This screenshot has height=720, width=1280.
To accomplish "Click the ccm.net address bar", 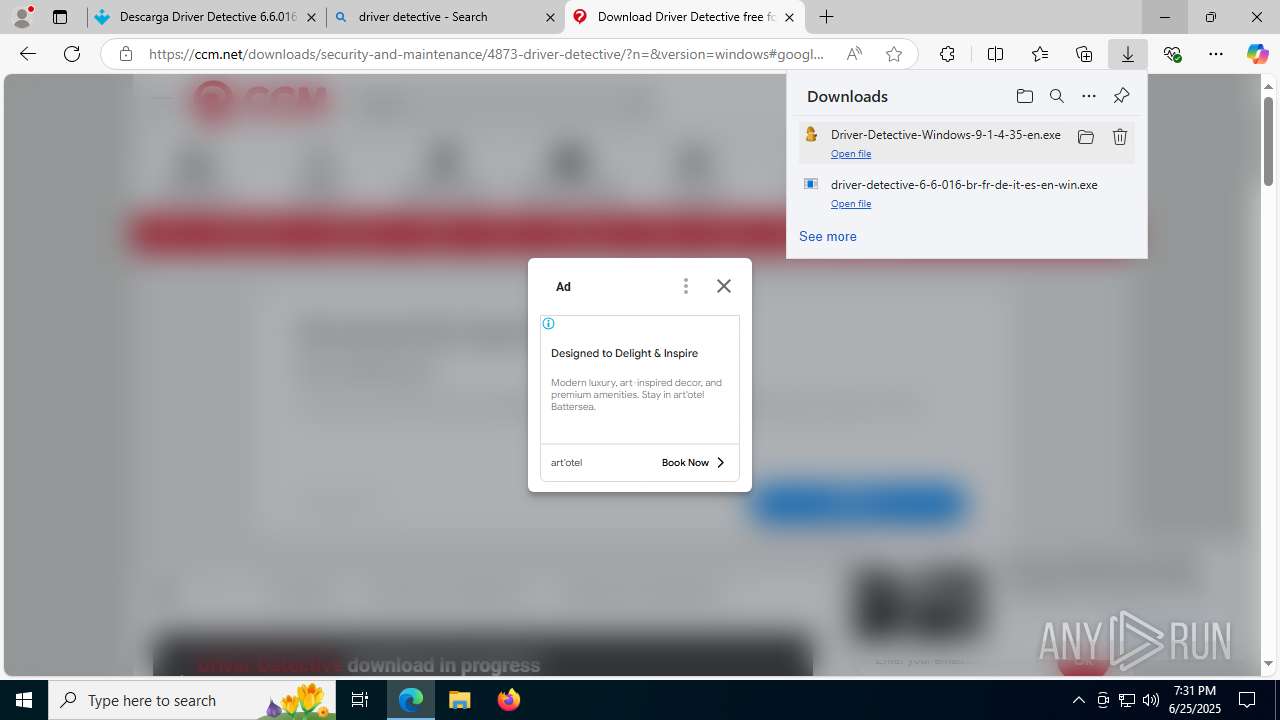I will [486, 54].
